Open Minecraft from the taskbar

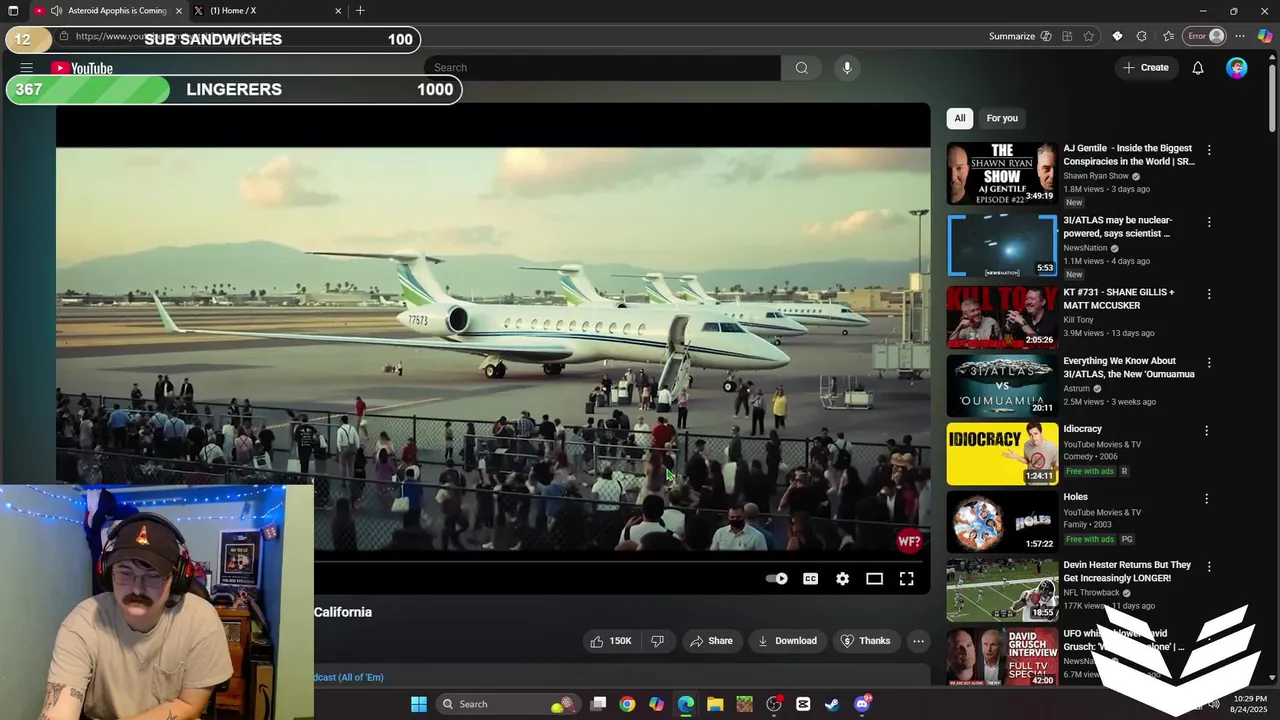click(x=744, y=704)
